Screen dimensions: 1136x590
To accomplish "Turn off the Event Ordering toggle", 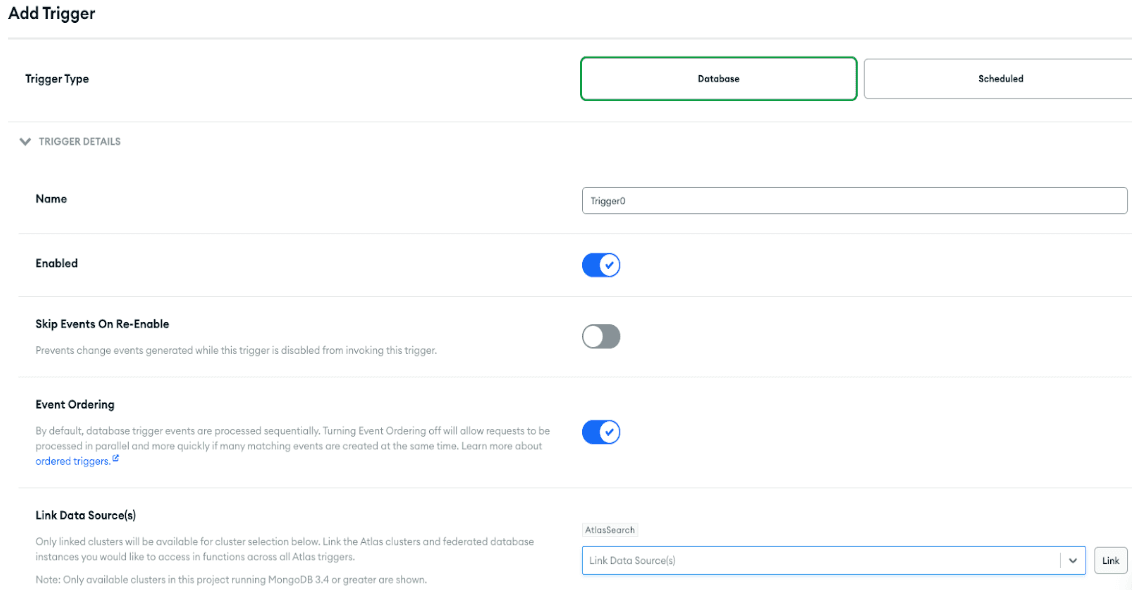I will click(601, 432).
